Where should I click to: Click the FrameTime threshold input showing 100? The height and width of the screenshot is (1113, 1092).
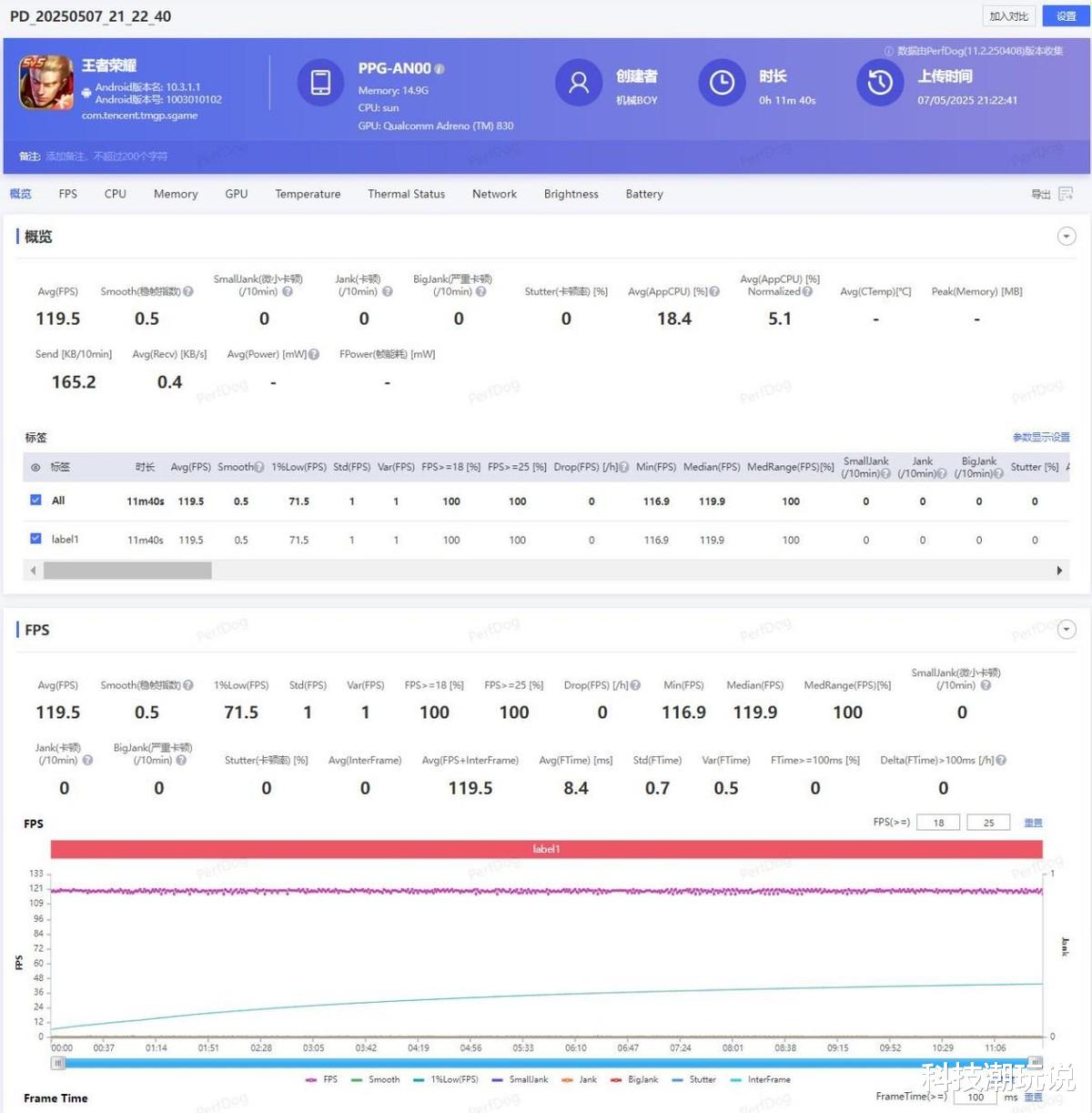[976, 1097]
